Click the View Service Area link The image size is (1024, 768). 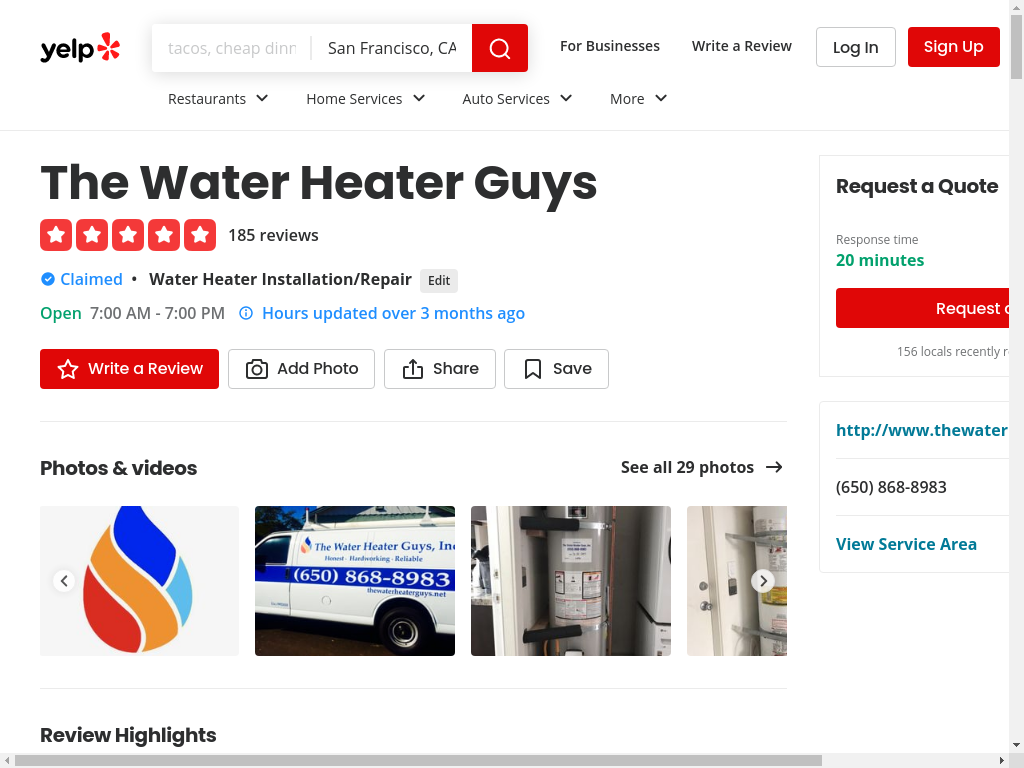906,545
